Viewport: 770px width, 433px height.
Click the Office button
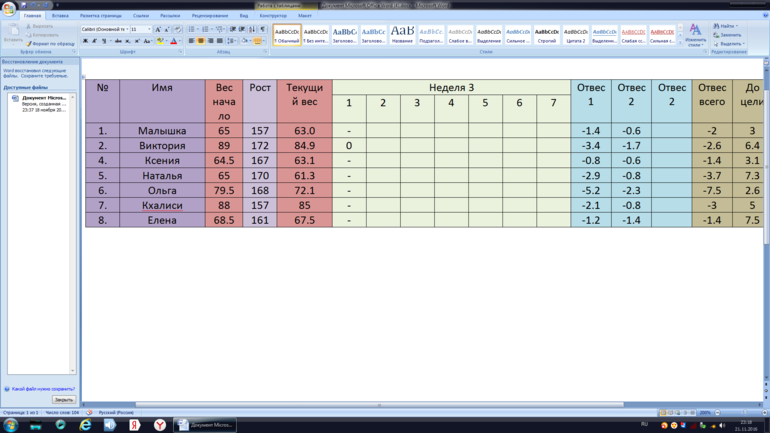(x=9, y=8)
